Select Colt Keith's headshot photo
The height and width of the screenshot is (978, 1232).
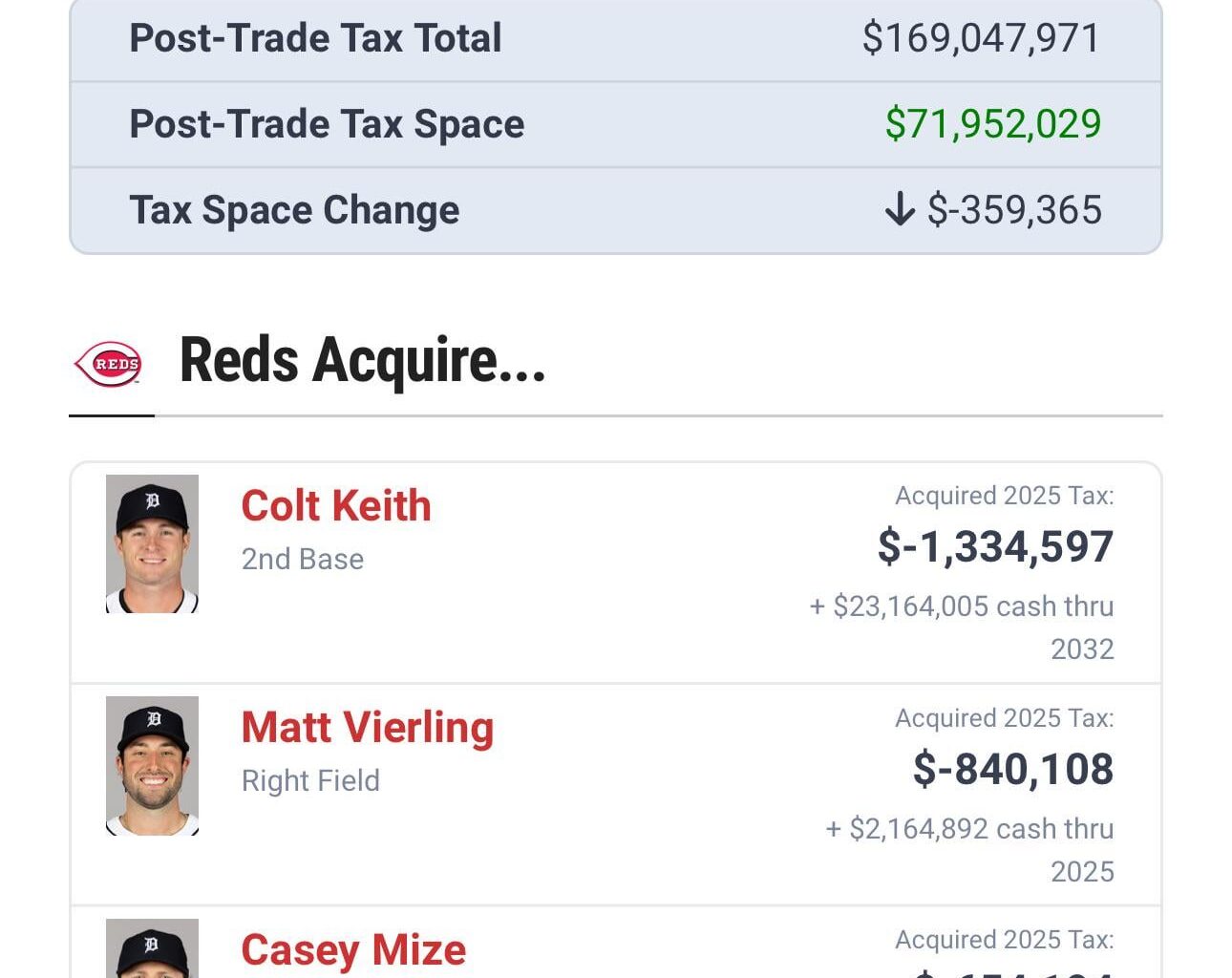[152, 542]
